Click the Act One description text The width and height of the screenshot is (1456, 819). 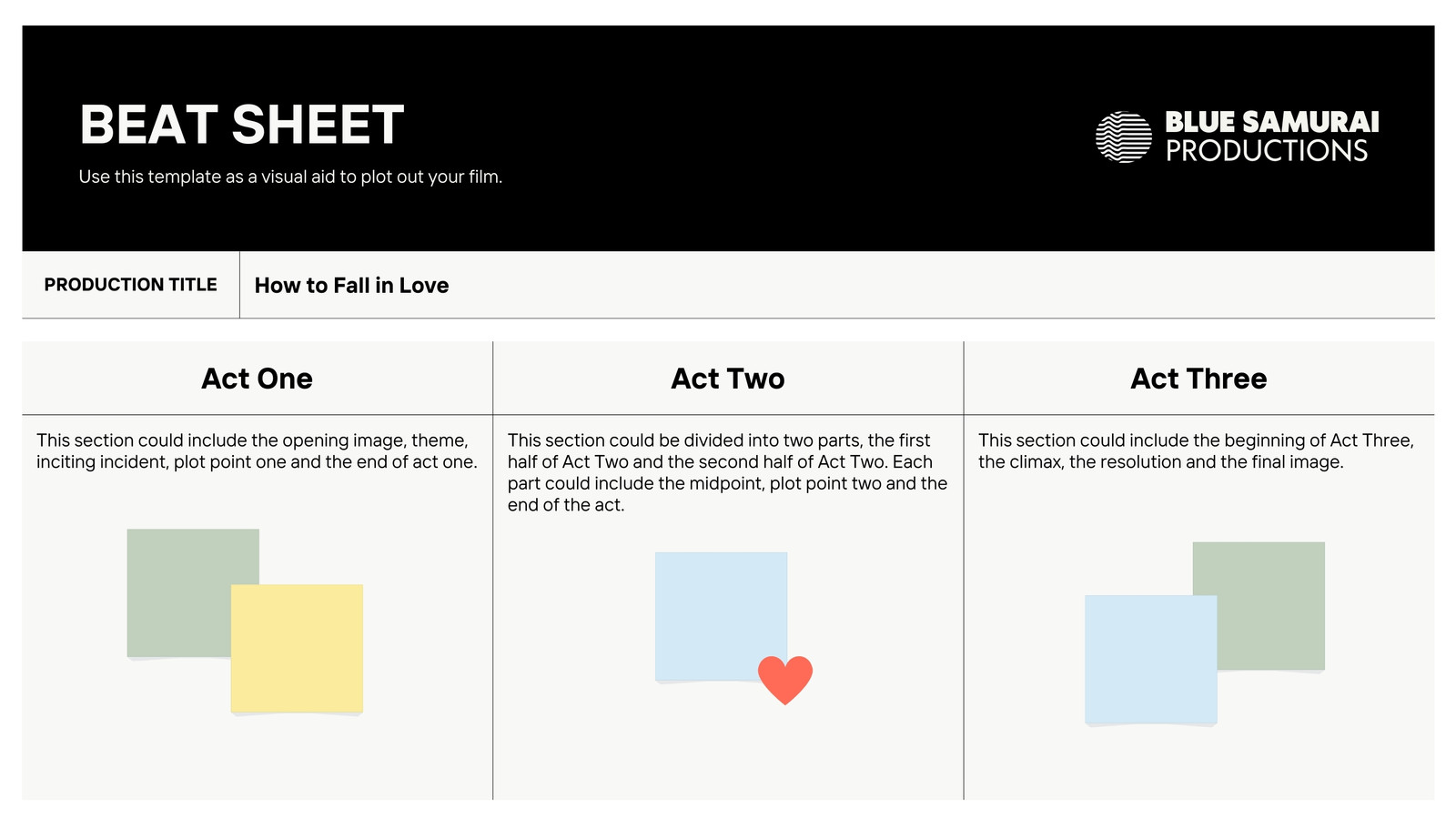pyautogui.click(x=257, y=451)
